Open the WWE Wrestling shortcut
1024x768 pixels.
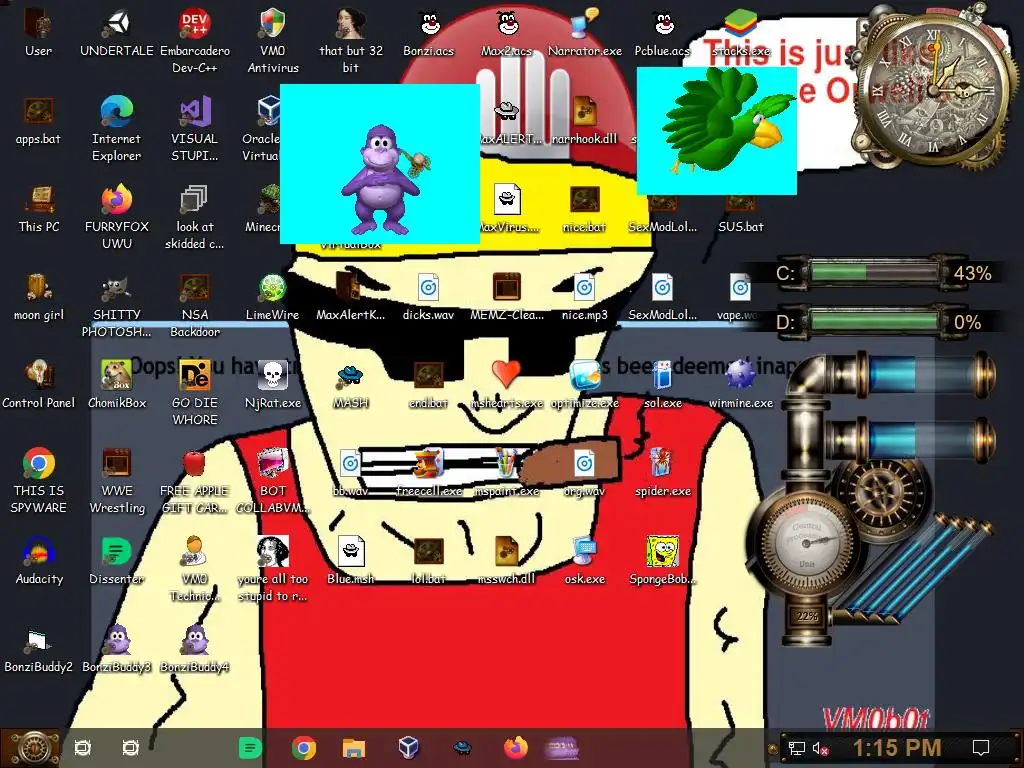point(117,480)
